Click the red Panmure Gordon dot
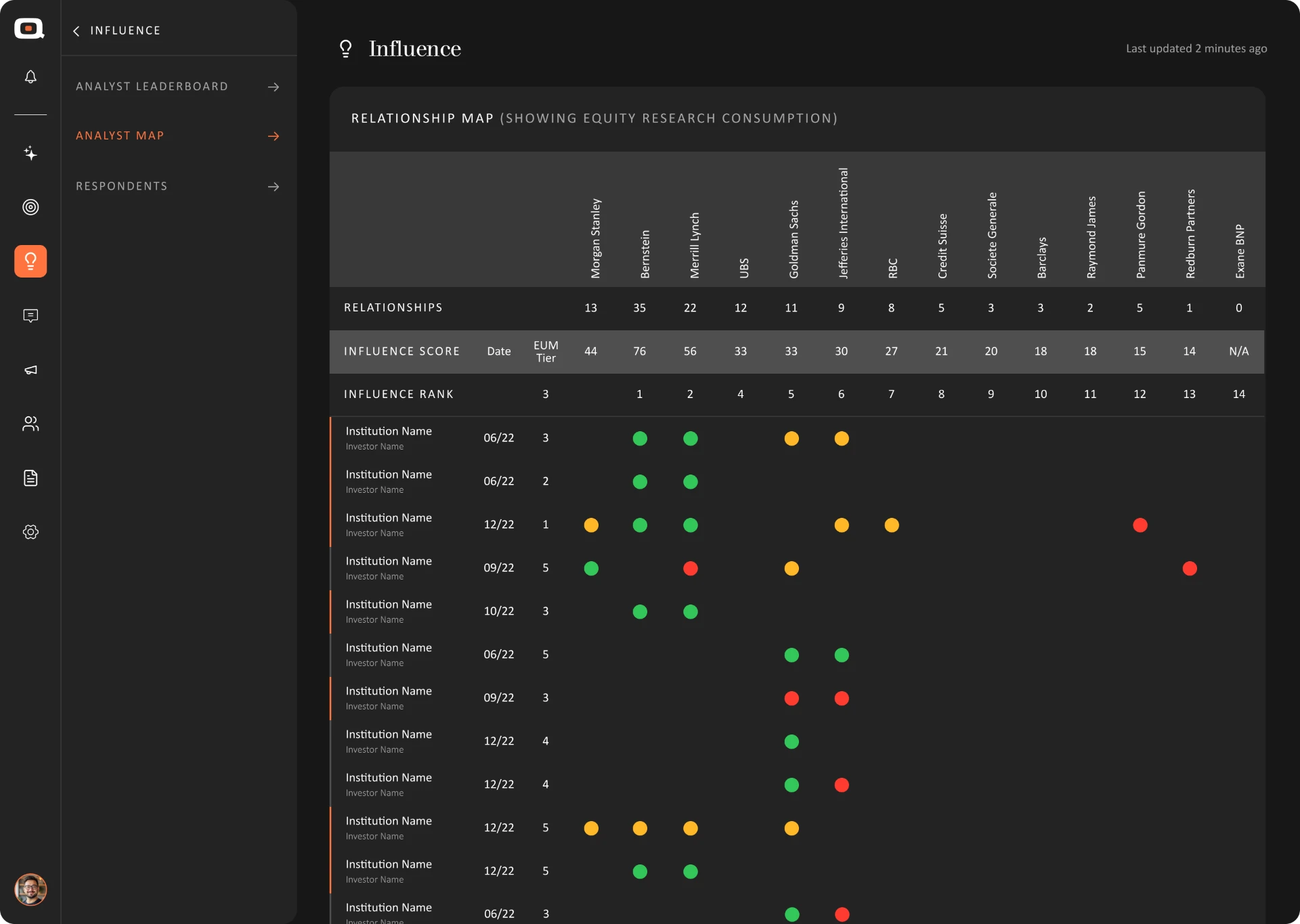 click(1140, 525)
